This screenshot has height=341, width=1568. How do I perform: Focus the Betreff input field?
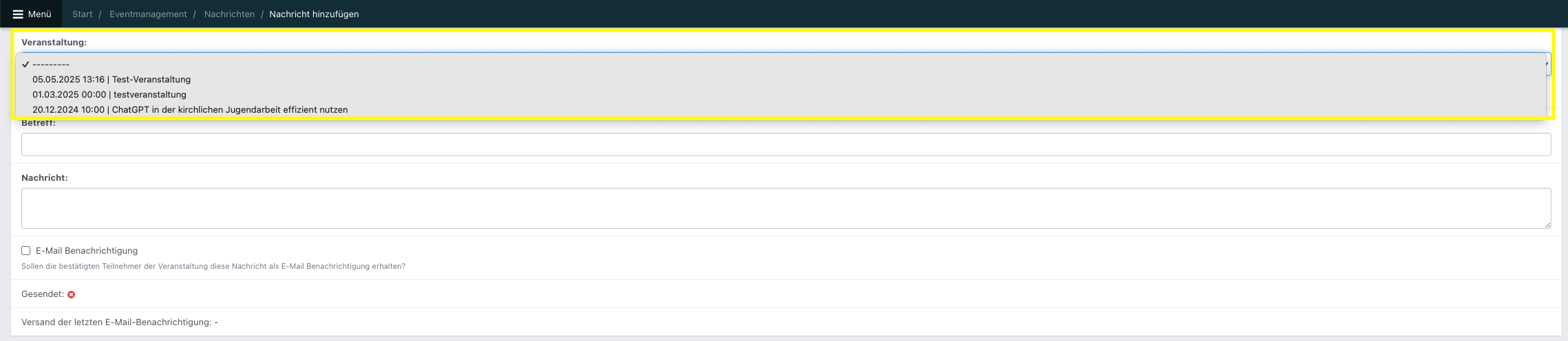pos(786,144)
